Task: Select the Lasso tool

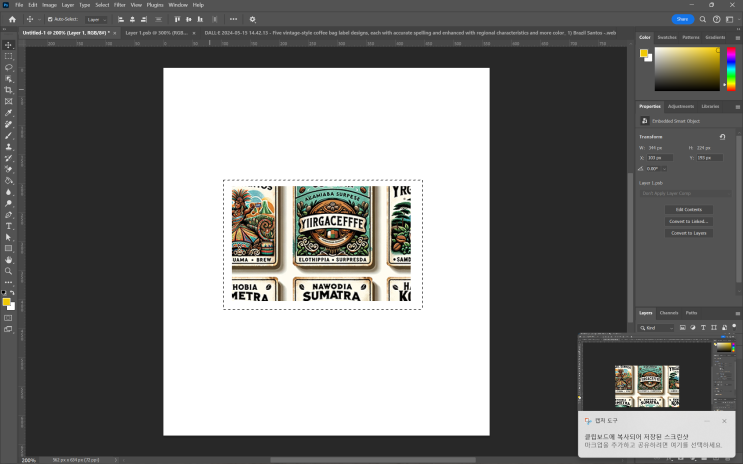Action: tap(9, 67)
